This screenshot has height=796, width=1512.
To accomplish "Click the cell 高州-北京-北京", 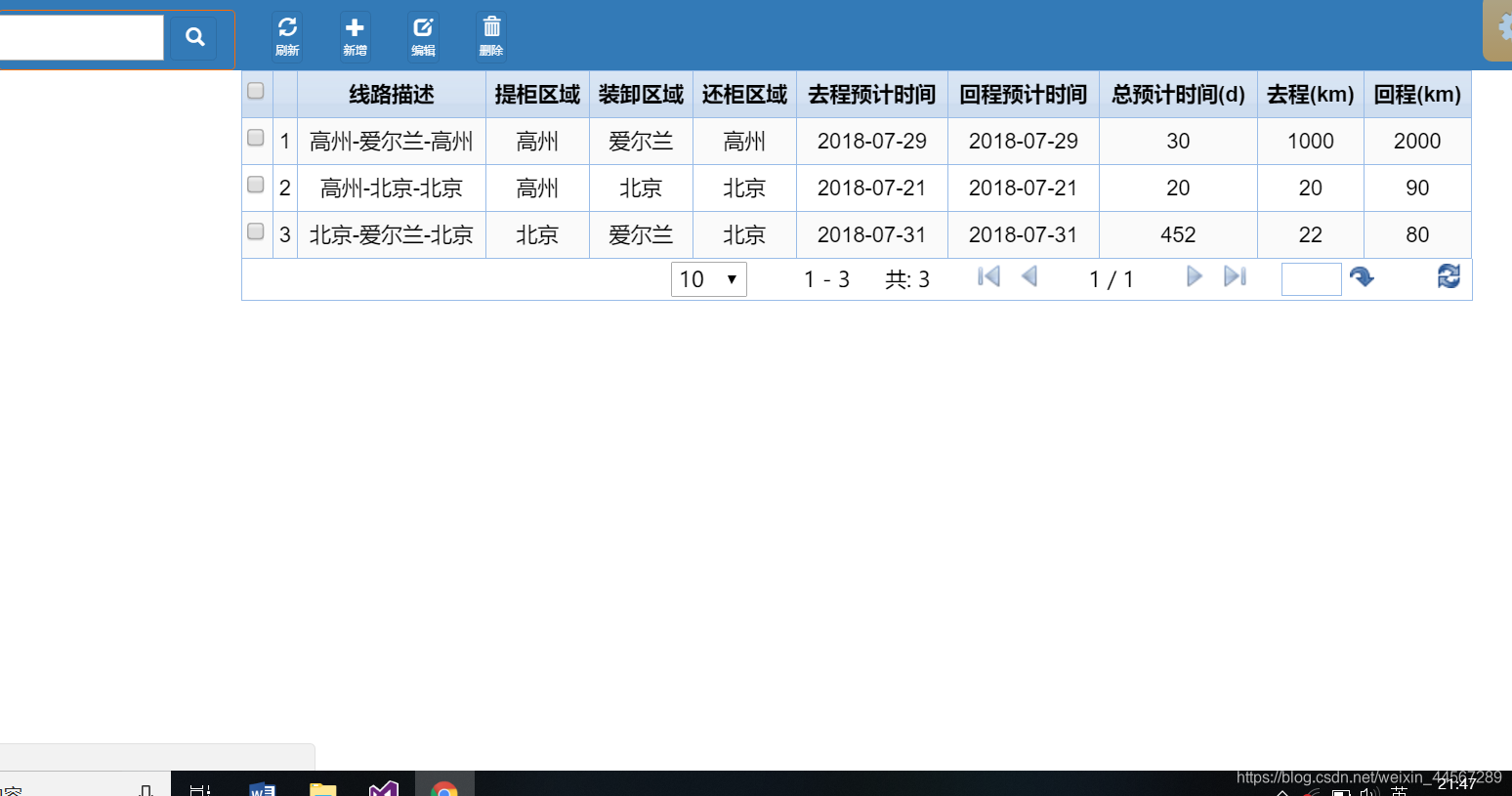I will [x=392, y=189].
